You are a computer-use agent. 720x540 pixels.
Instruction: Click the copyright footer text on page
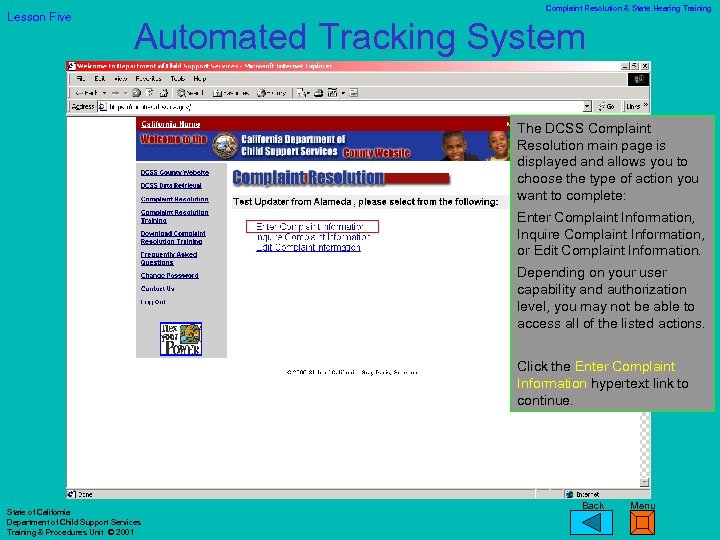(x=352, y=372)
